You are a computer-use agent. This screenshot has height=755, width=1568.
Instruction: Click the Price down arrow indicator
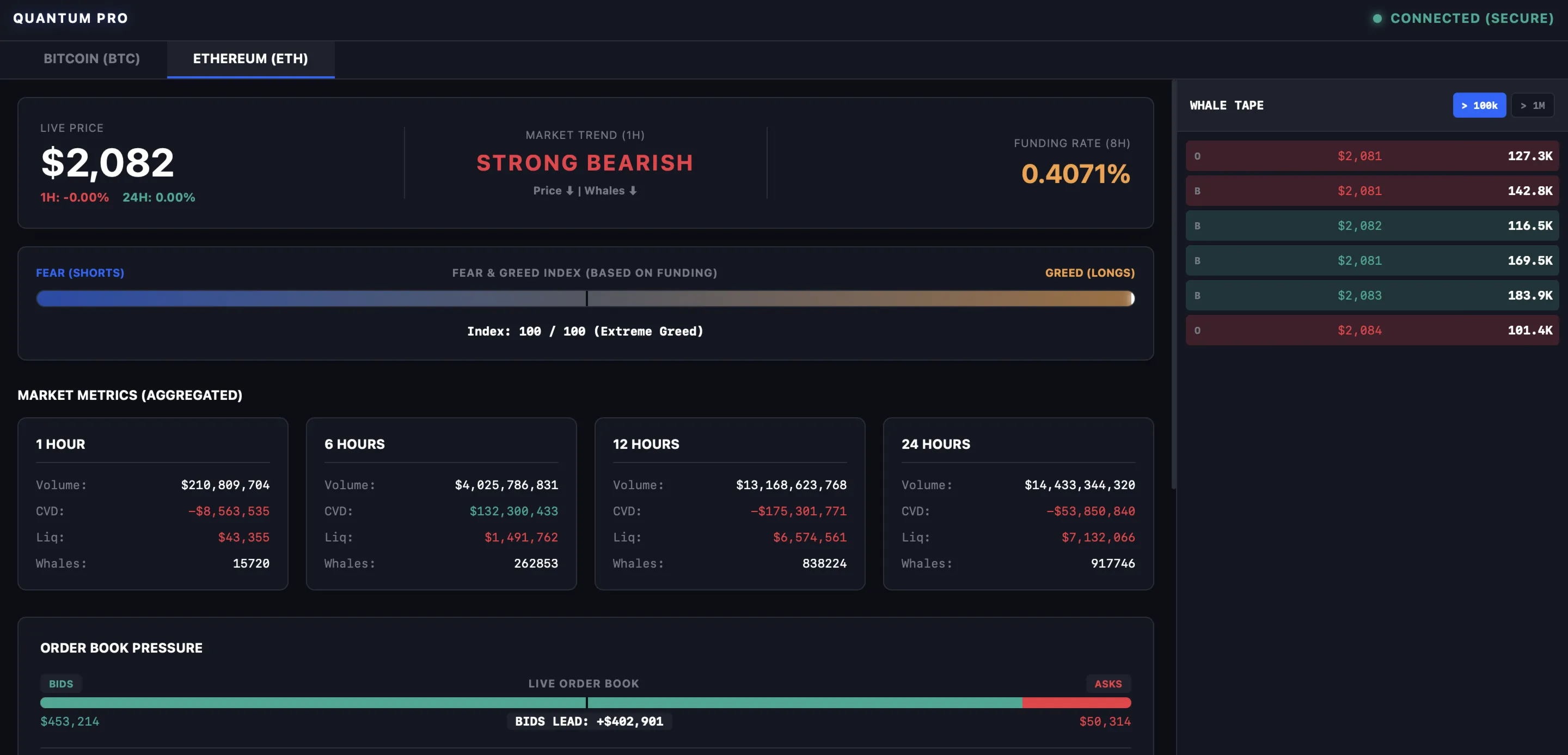point(569,191)
